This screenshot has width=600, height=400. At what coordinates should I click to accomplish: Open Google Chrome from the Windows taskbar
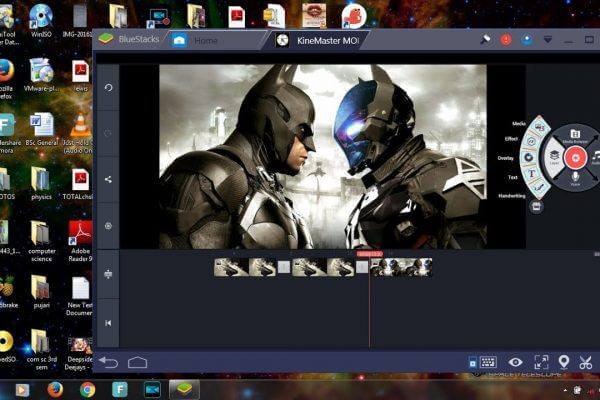pos(87,389)
